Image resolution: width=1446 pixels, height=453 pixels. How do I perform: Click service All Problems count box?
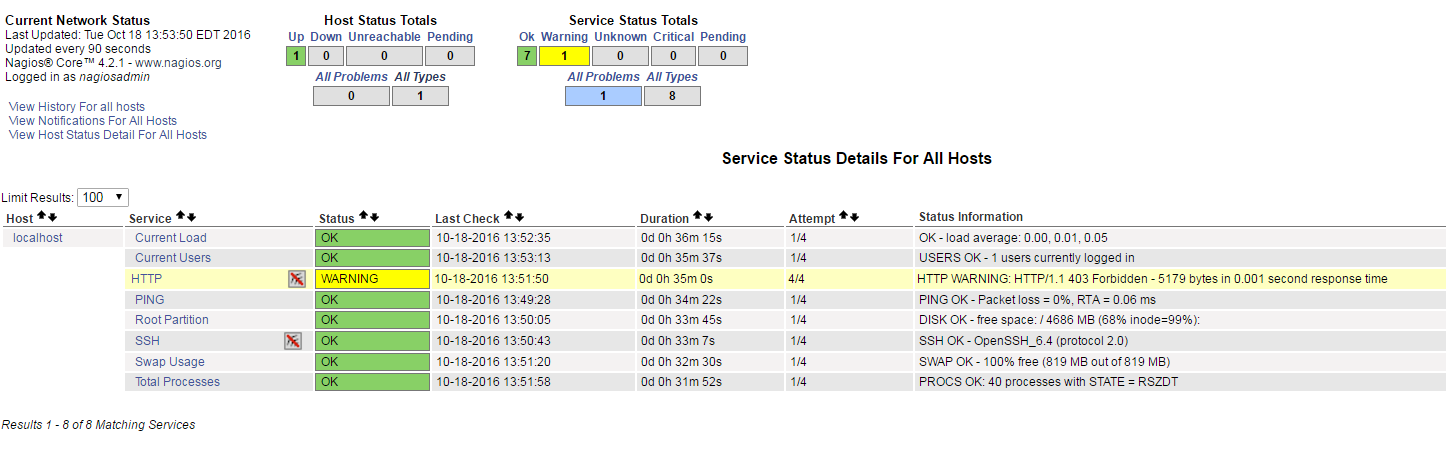click(603, 96)
